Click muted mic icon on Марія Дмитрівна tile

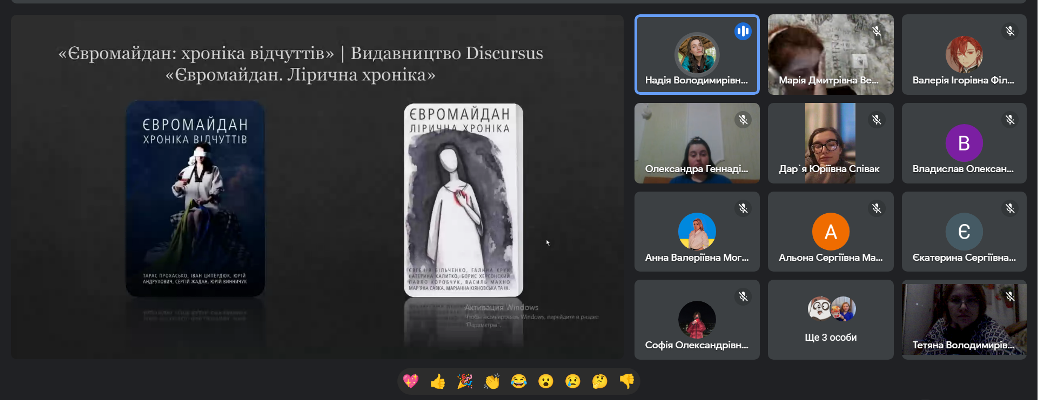(x=876, y=31)
